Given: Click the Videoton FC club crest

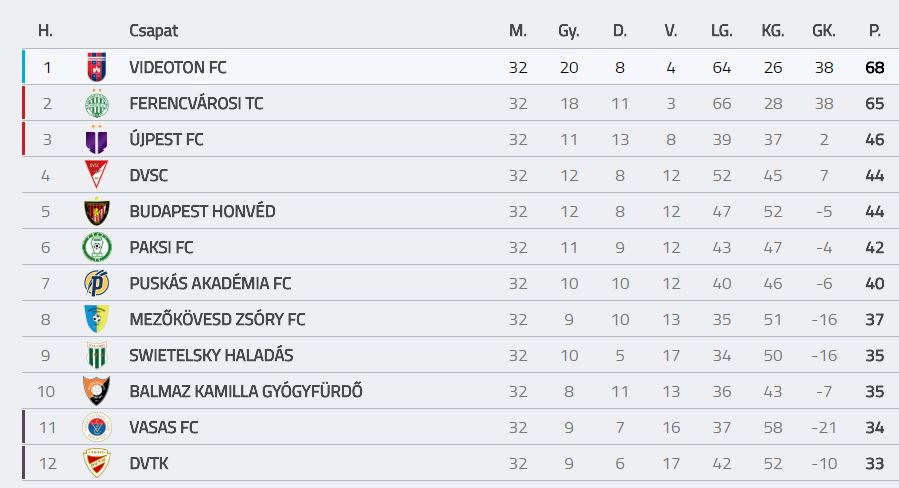Looking at the screenshot, I should [x=96, y=67].
